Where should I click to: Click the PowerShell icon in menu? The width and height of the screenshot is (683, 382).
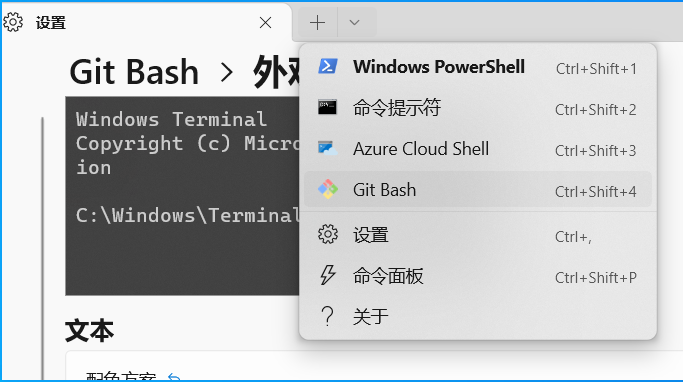point(328,67)
